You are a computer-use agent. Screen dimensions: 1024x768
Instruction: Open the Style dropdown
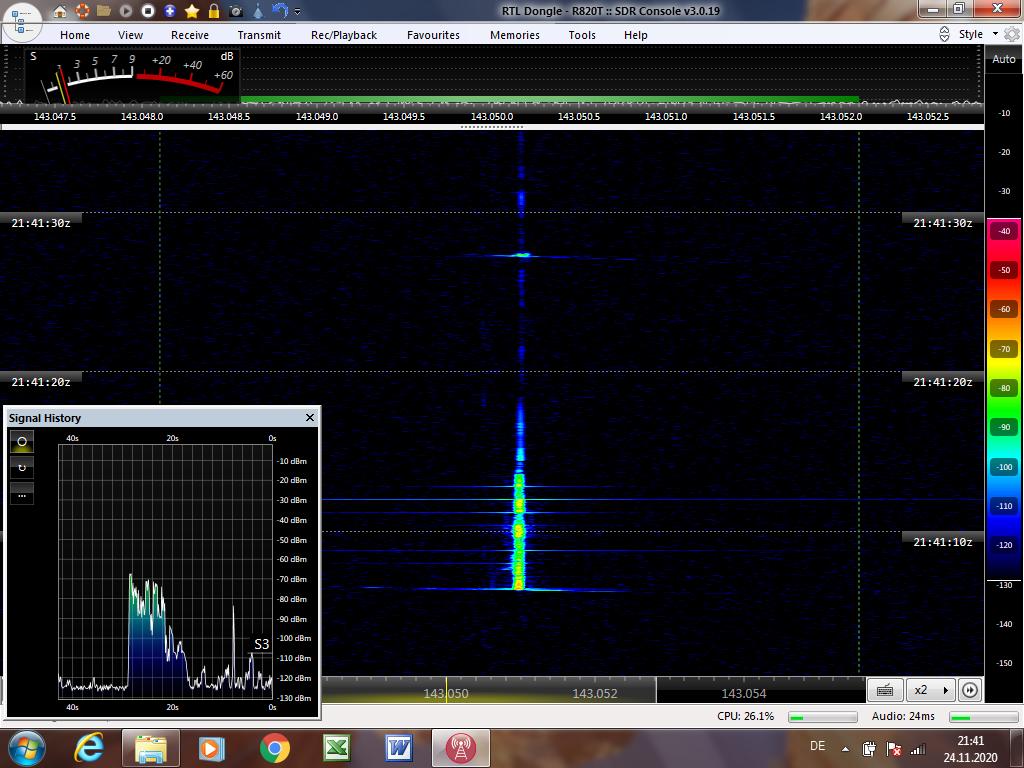tap(978, 34)
